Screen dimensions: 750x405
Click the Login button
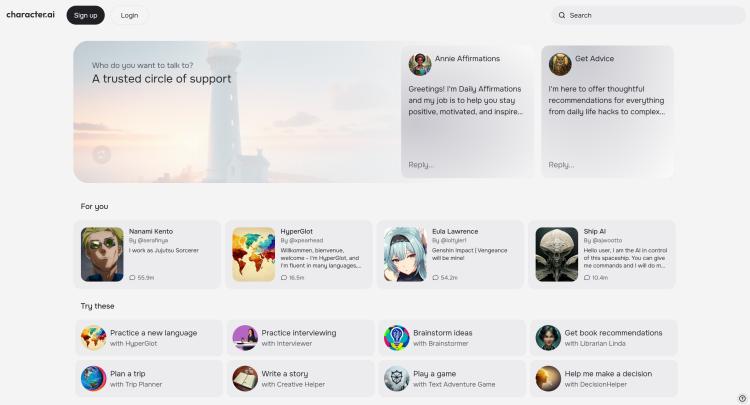tap(129, 15)
